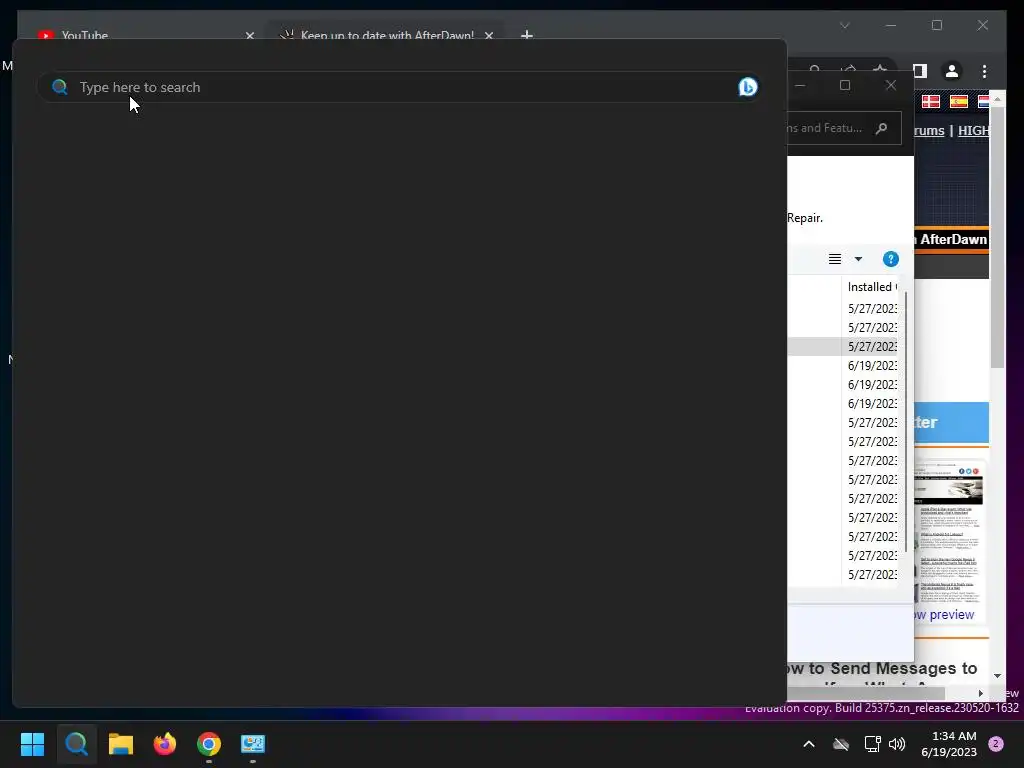Click the Bing chat icon in search panel
The image size is (1024, 768).
(747, 86)
